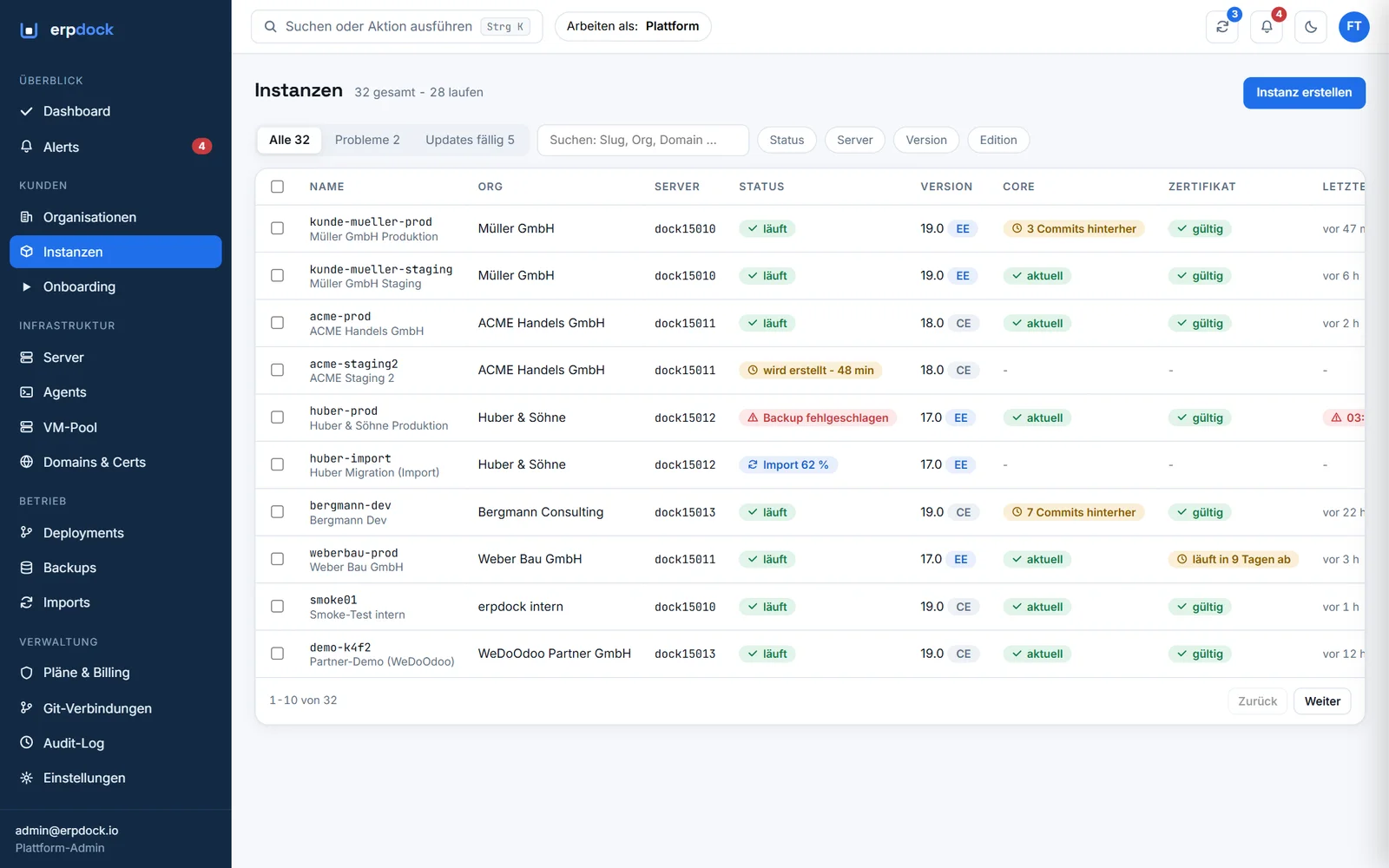Open the Version filter dropdown
Viewport: 1389px width, 868px height.
tap(926, 140)
